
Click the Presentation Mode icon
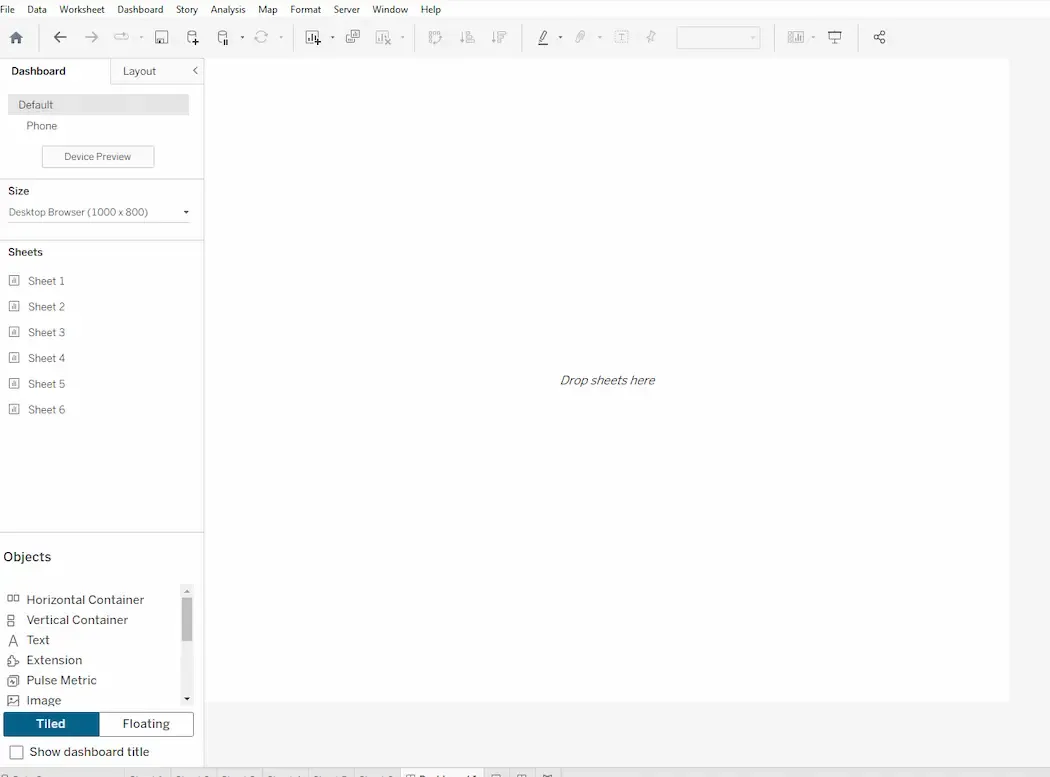pos(834,37)
